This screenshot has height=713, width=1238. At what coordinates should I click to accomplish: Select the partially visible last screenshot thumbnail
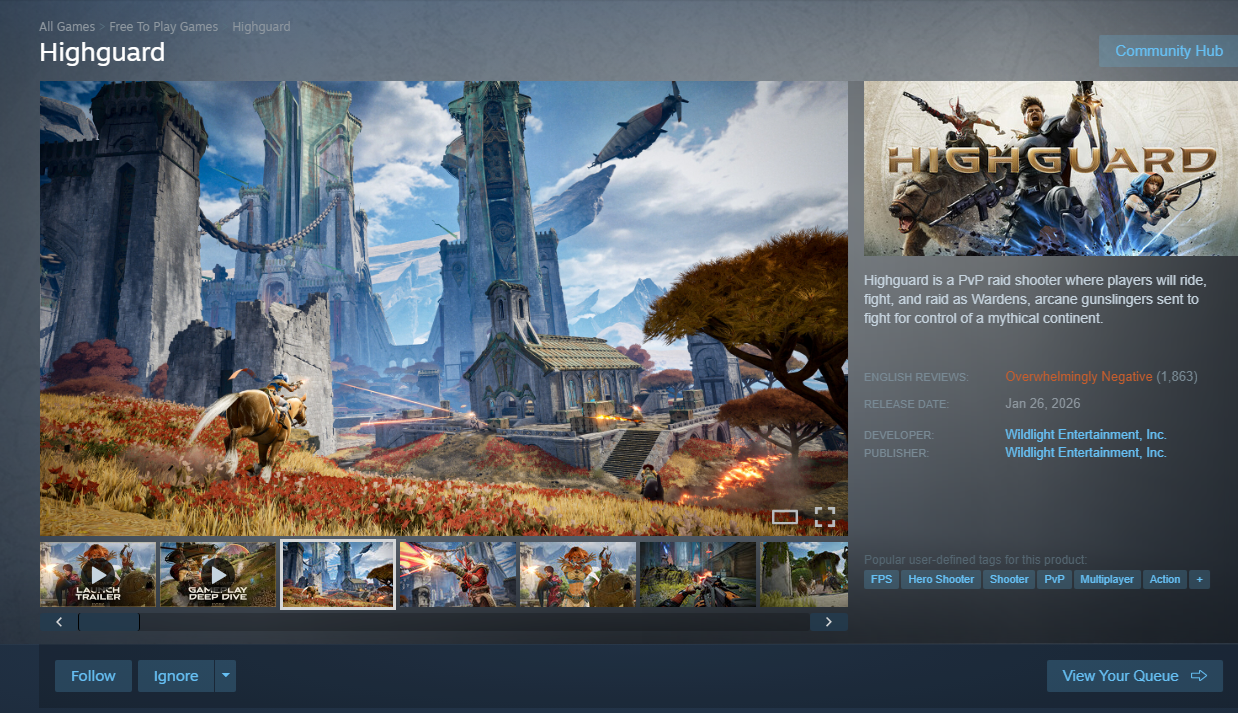pos(804,574)
